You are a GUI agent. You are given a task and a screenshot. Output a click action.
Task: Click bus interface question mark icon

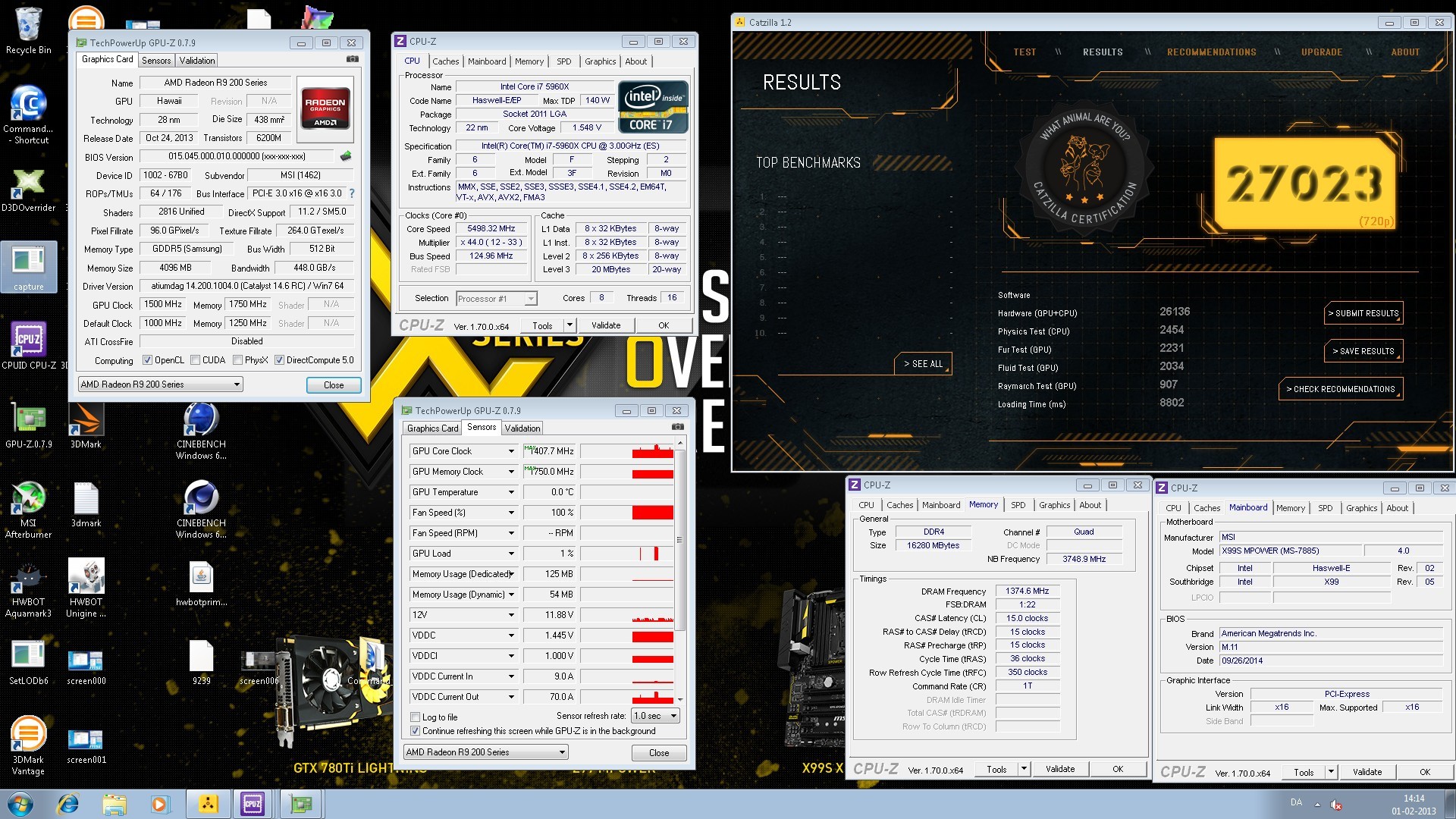click(x=352, y=193)
